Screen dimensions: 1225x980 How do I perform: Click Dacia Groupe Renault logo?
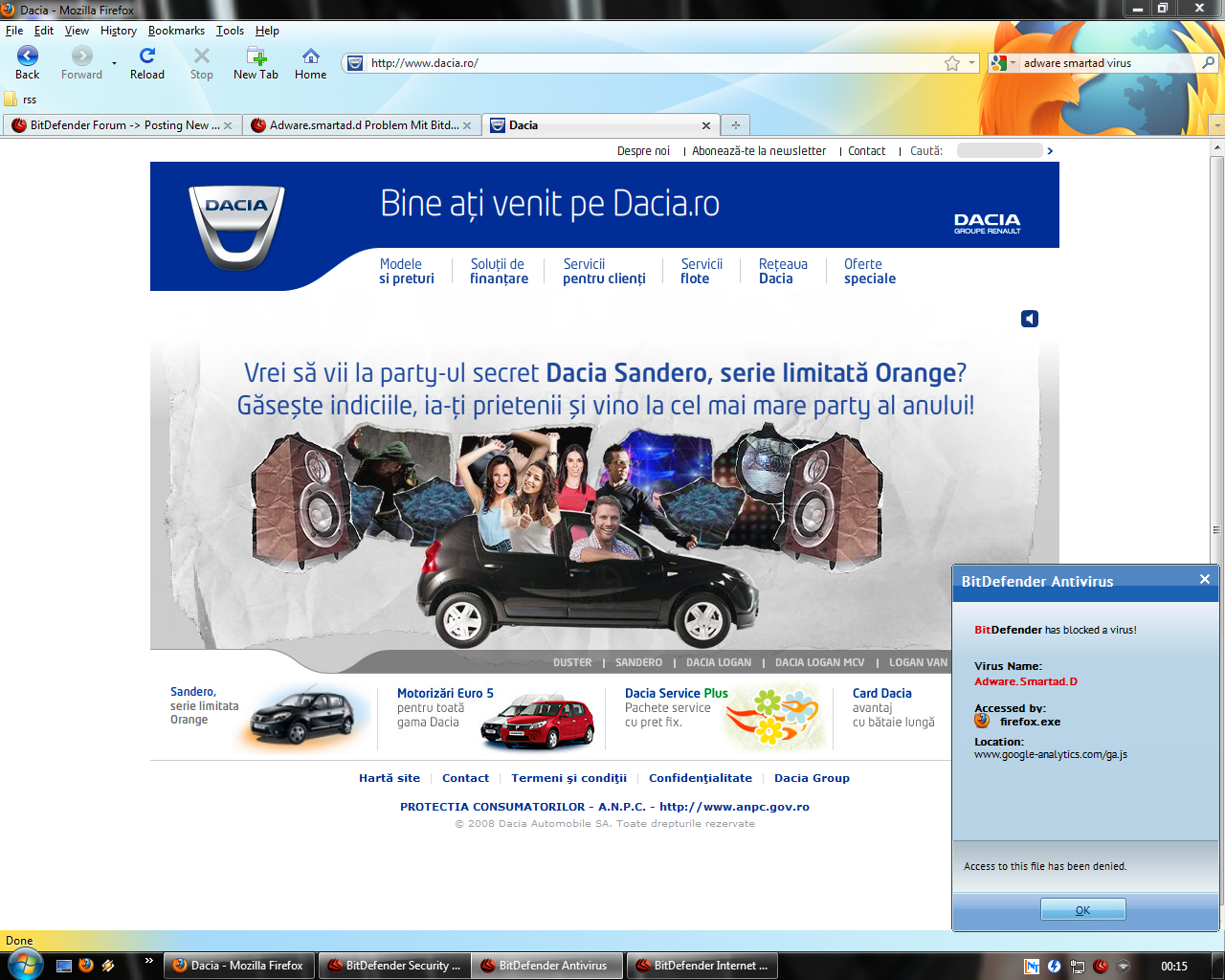[988, 223]
